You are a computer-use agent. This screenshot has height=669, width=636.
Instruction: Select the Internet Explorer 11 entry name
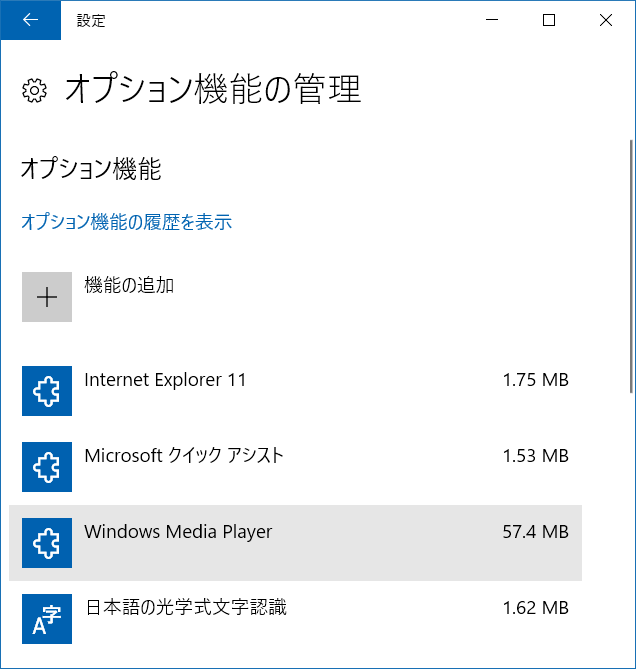point(166,380)
